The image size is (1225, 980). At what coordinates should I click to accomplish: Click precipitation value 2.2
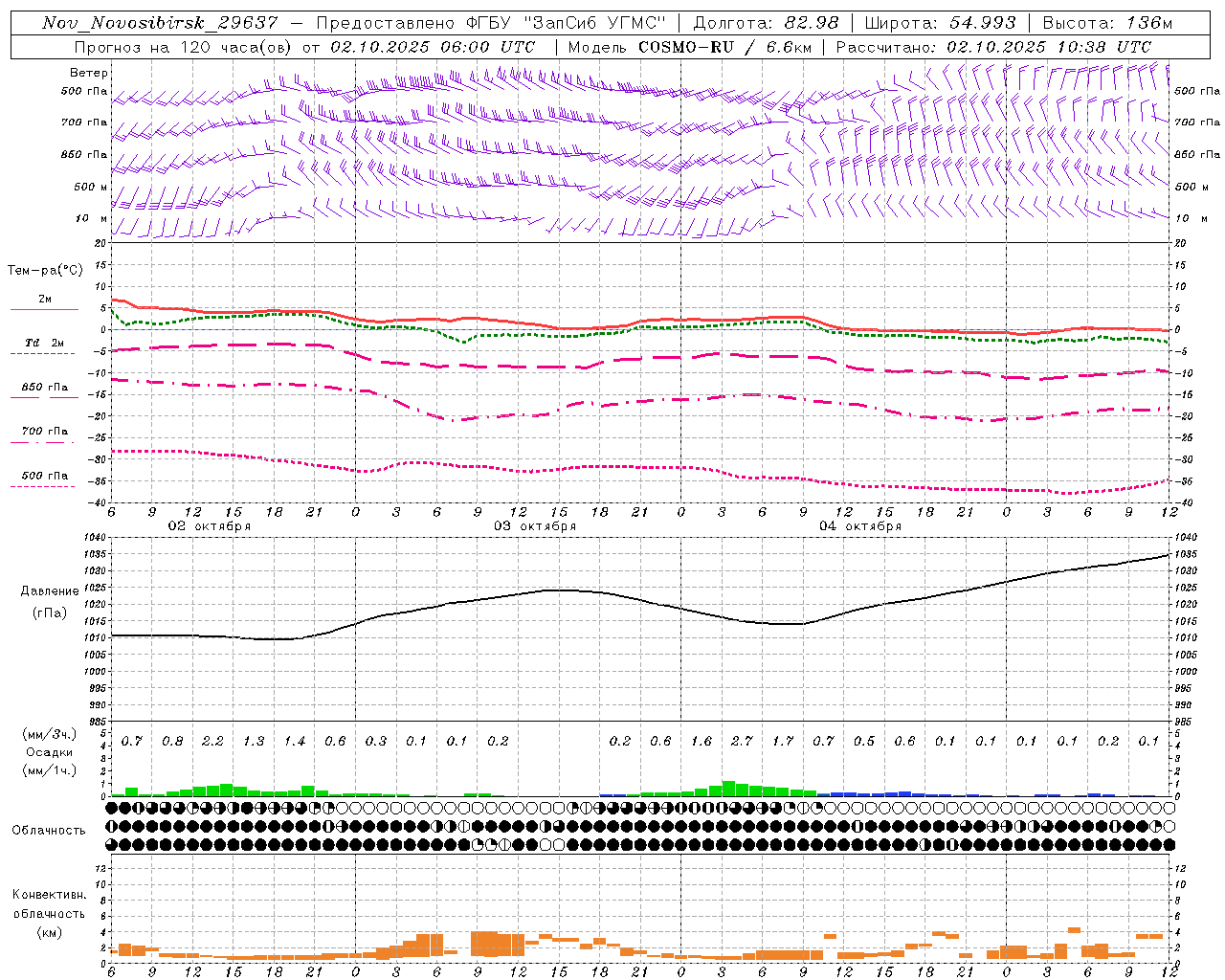click(x=212, y=742)
